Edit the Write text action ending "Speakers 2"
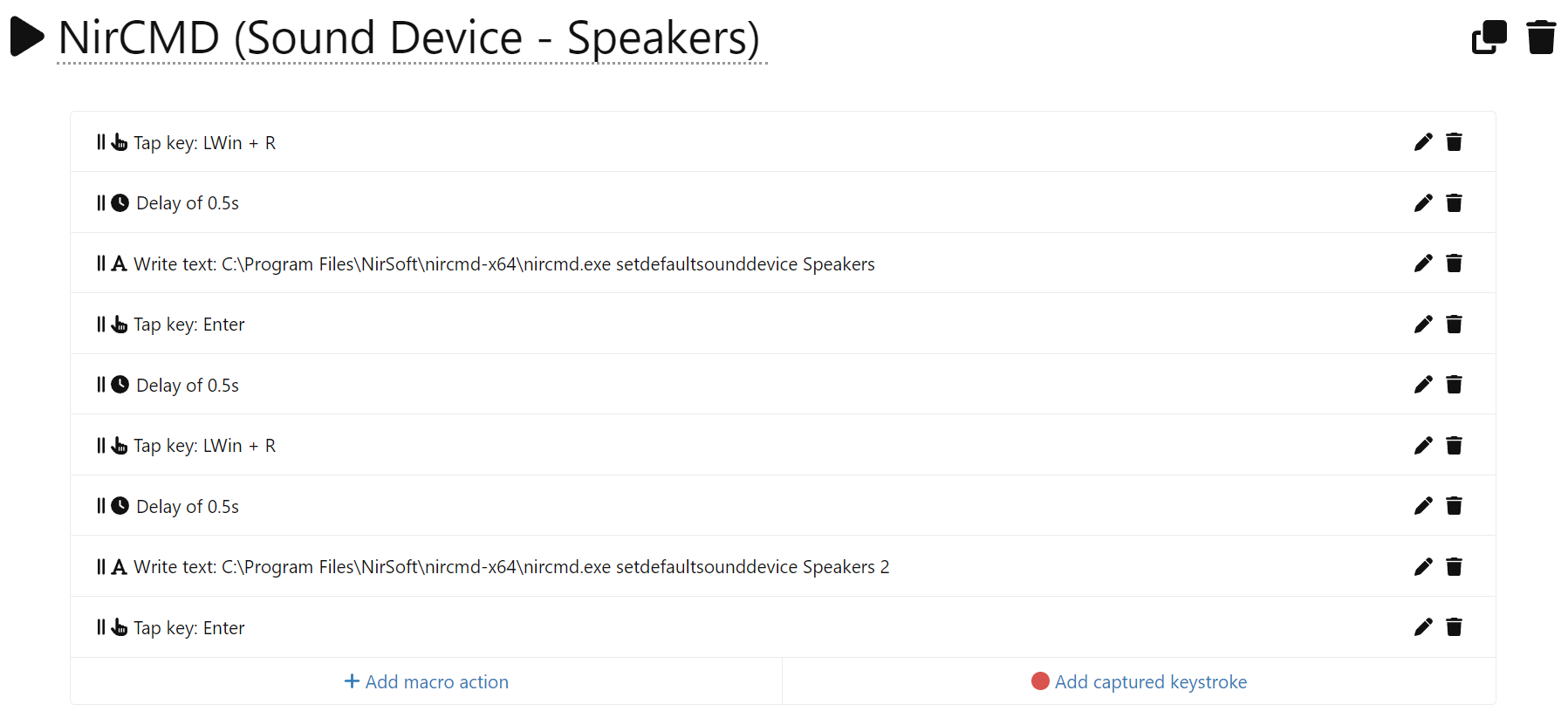Screen dimensions: 1568x718 [1423, 567]
